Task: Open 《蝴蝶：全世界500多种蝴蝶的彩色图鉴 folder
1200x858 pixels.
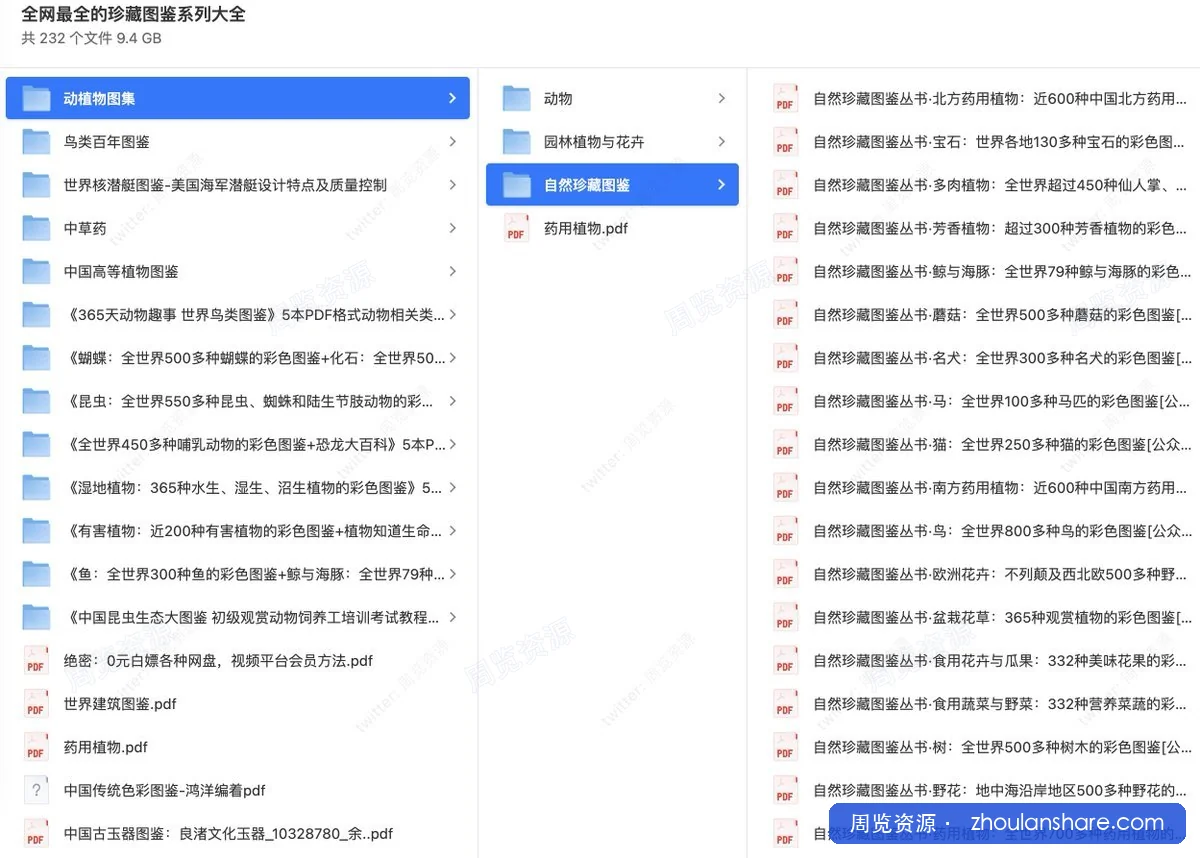Action: coord(238,357)
